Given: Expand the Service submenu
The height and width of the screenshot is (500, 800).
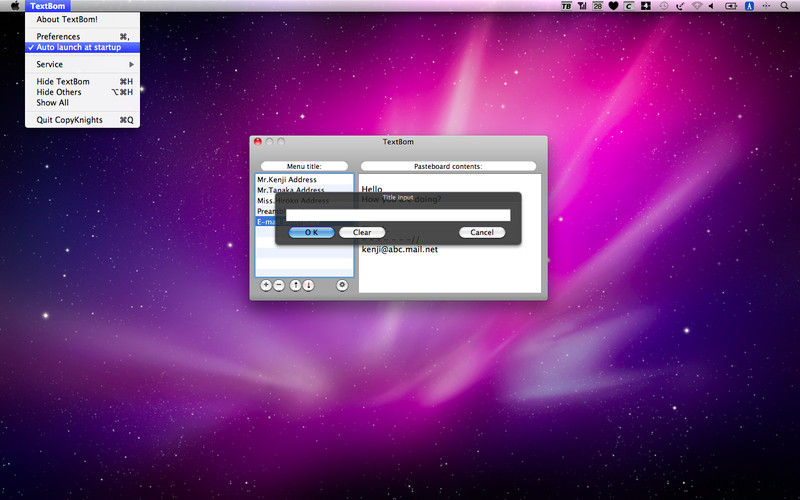Looking at the screenshot, I should pos(82,64).
